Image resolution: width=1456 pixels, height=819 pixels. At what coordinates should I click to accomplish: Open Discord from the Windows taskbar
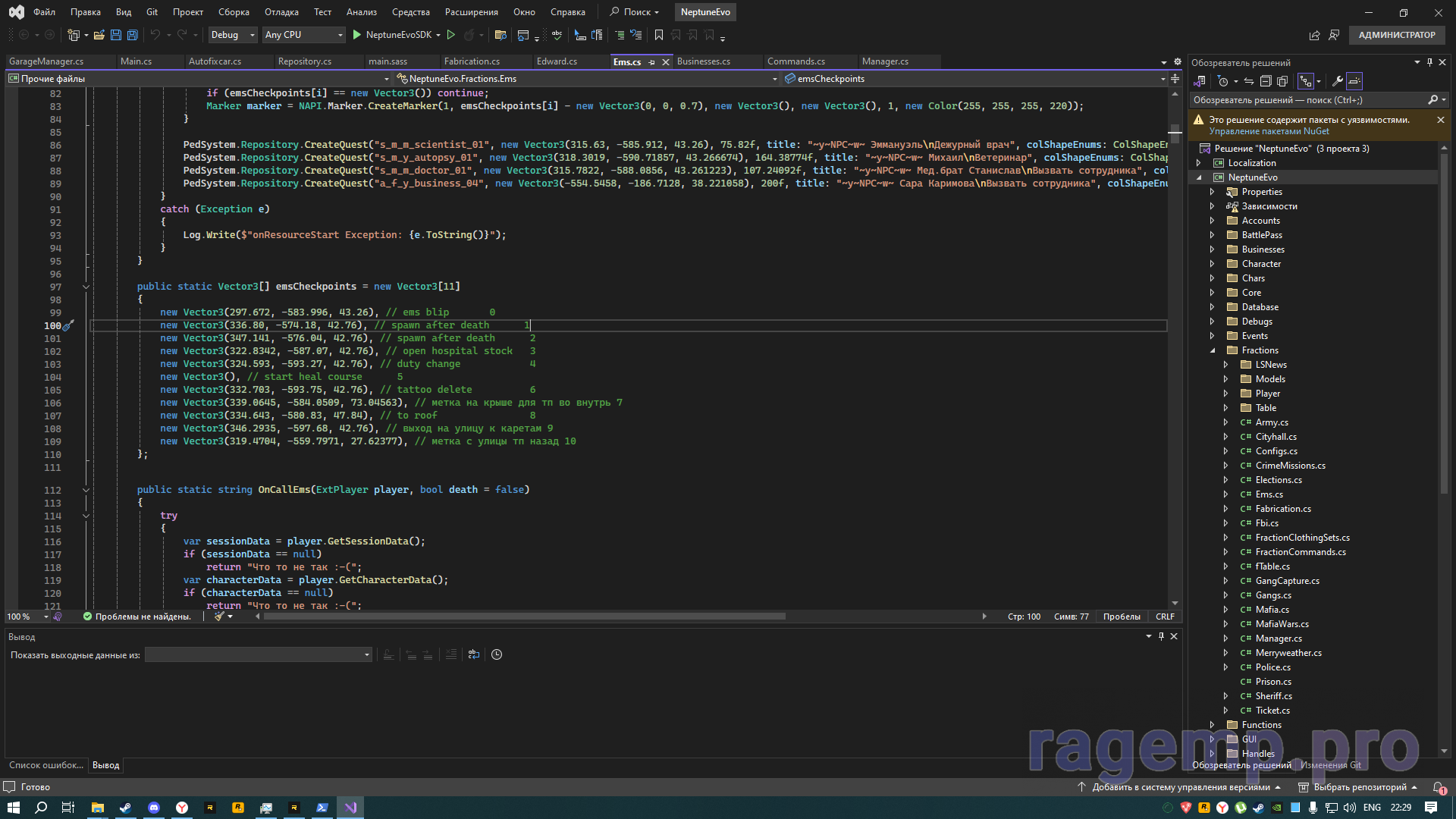[154, 808]
